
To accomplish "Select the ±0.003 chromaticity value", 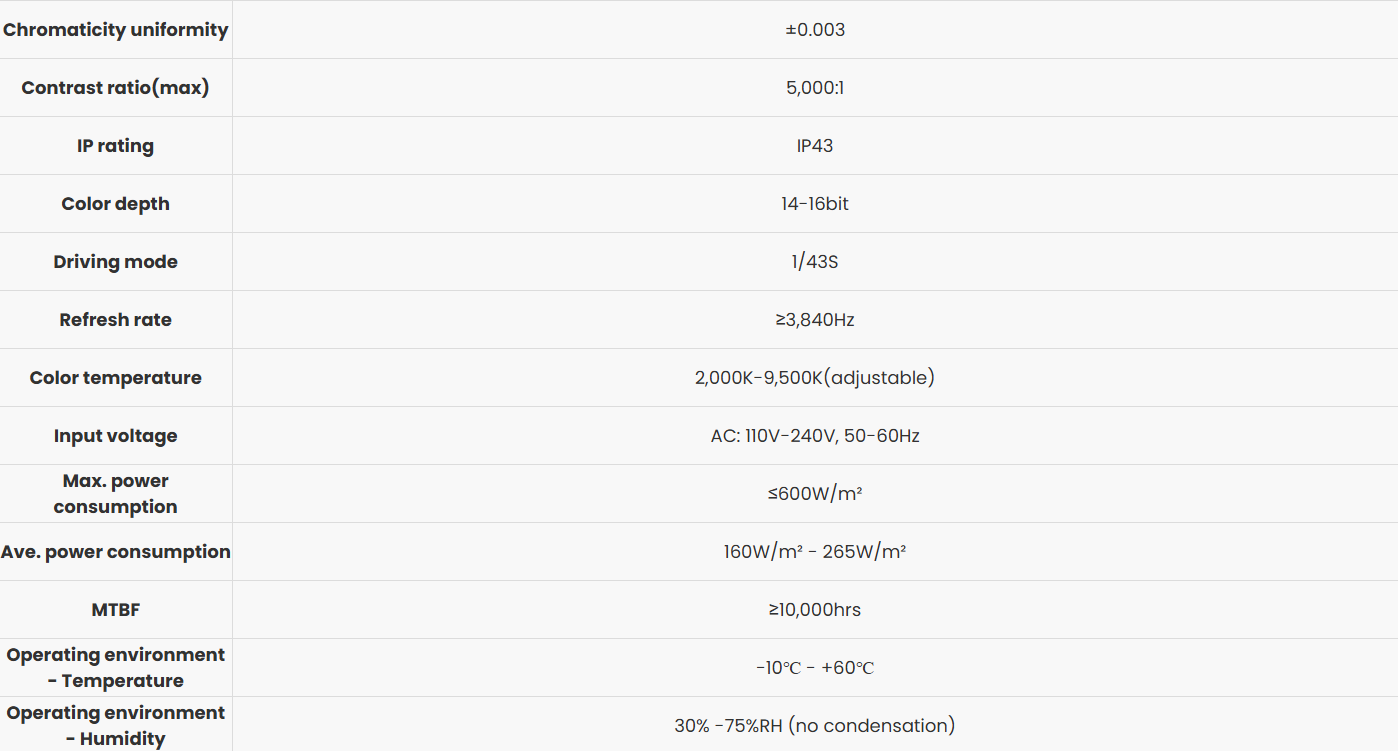I will click(815, 30).
